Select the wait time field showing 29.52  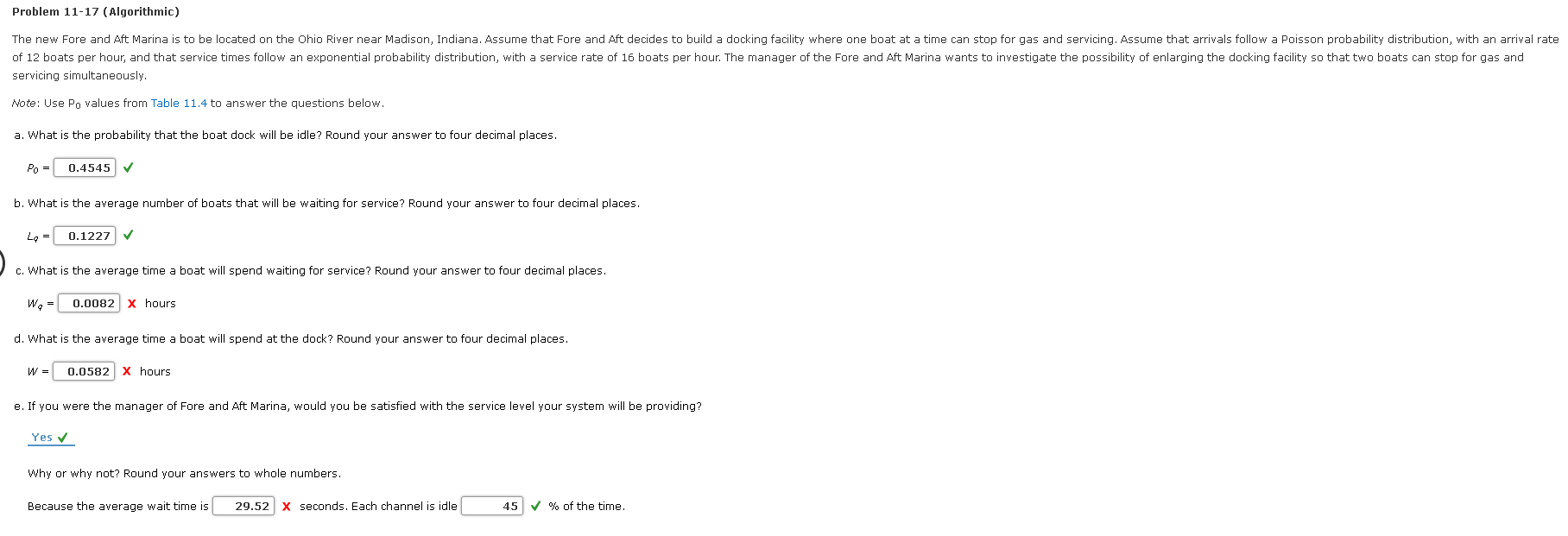(x=243, y=506)
